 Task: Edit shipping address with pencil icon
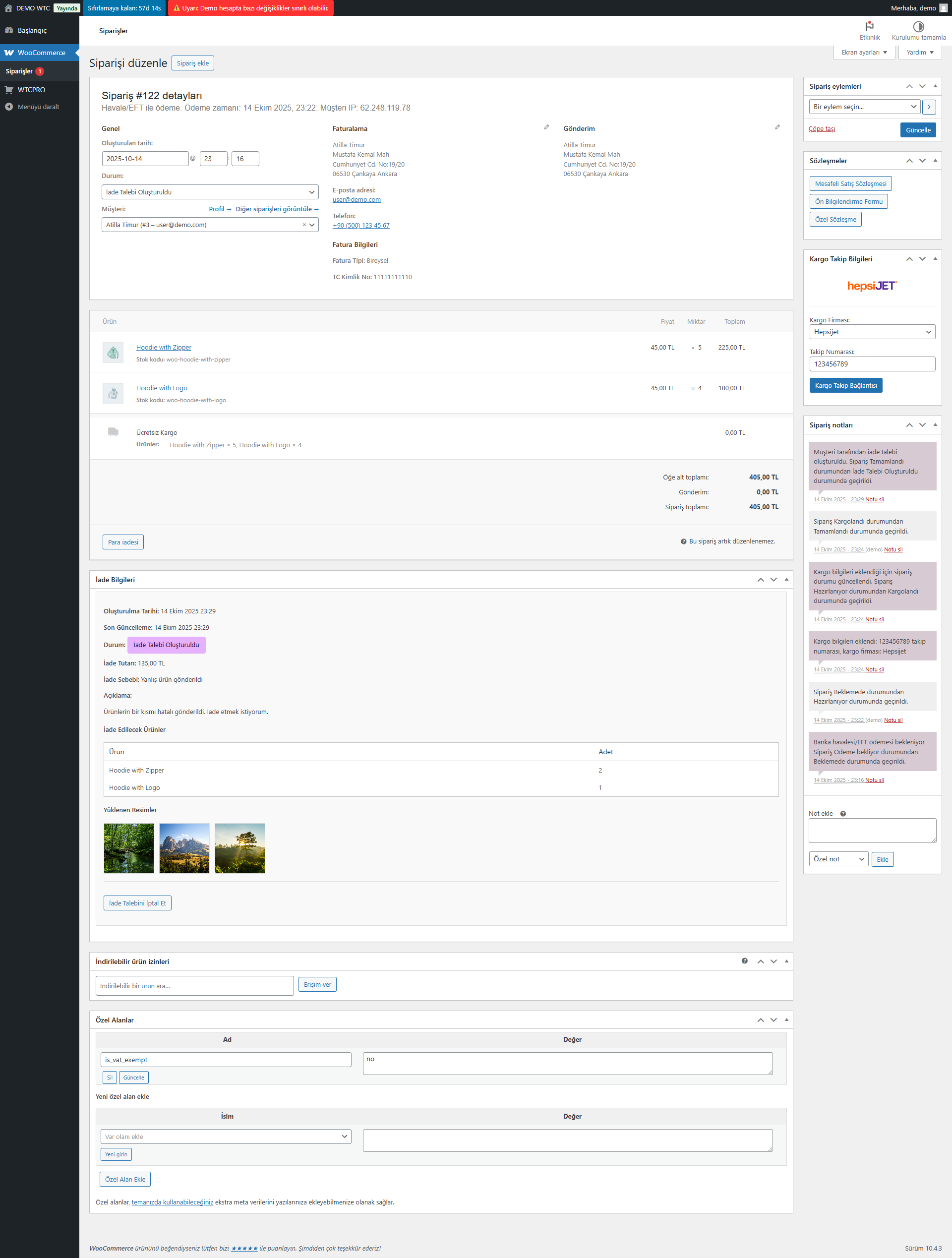[x=777, y=127]
